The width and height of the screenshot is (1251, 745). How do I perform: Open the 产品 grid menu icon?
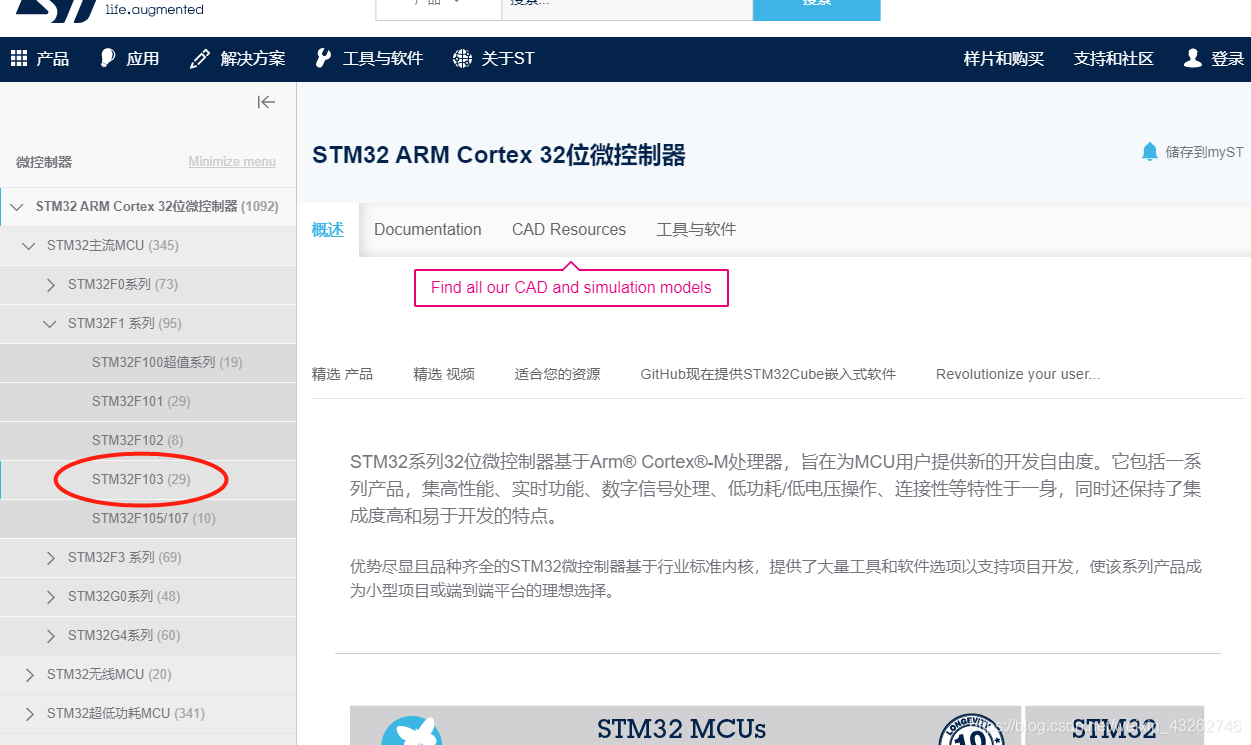[x=19, y=59]
